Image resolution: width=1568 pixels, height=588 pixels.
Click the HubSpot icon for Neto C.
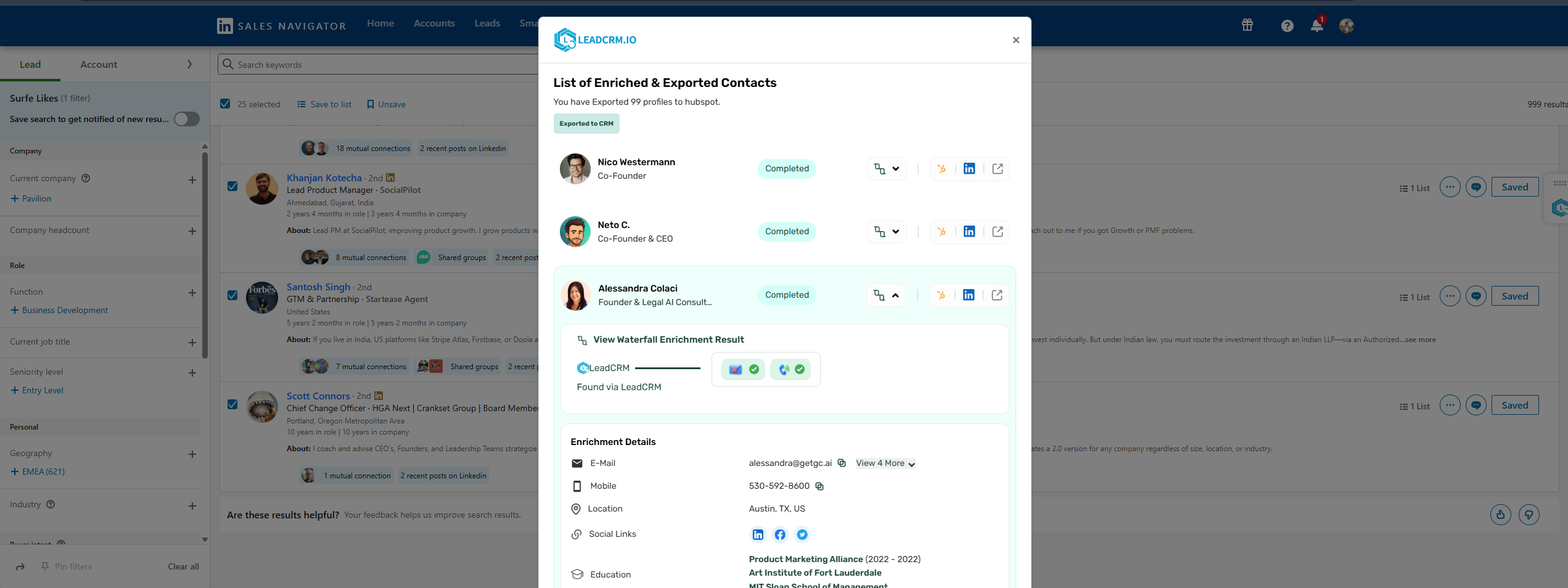tap(942, 232)
